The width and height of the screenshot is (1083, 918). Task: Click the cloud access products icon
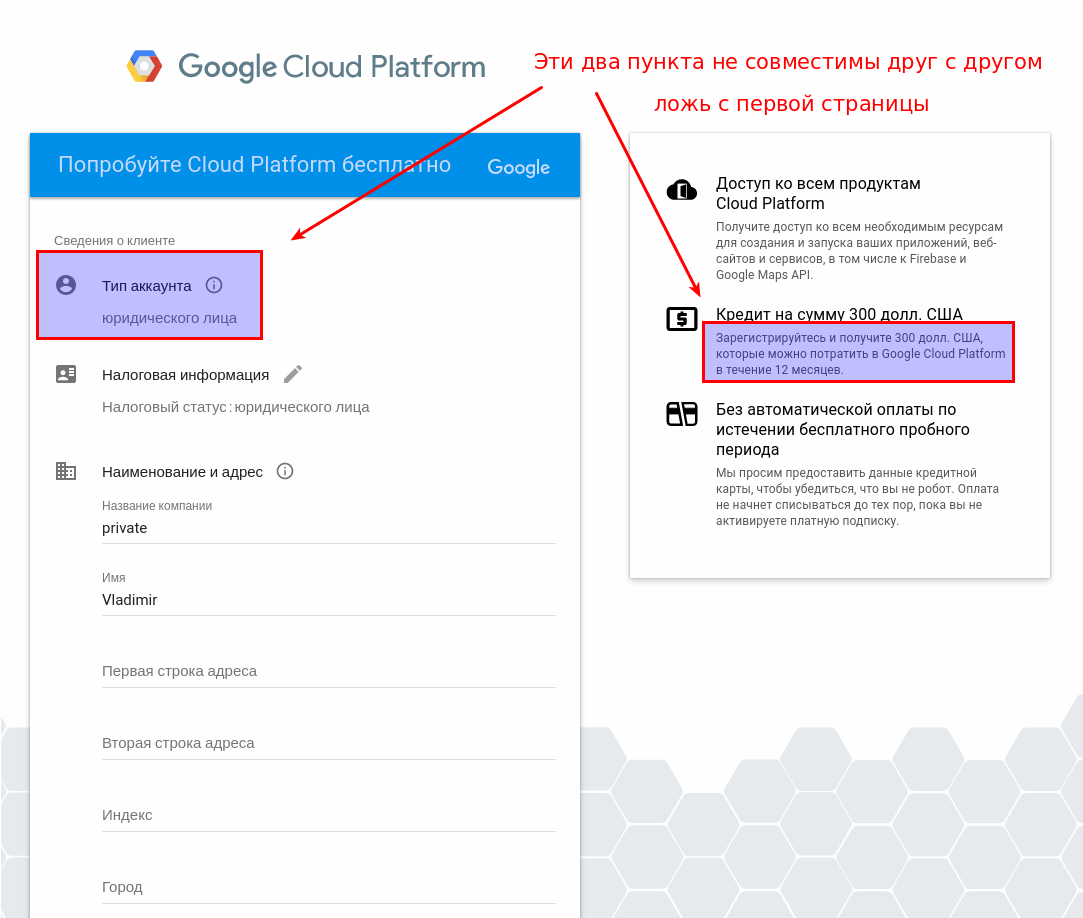point(682,190)
